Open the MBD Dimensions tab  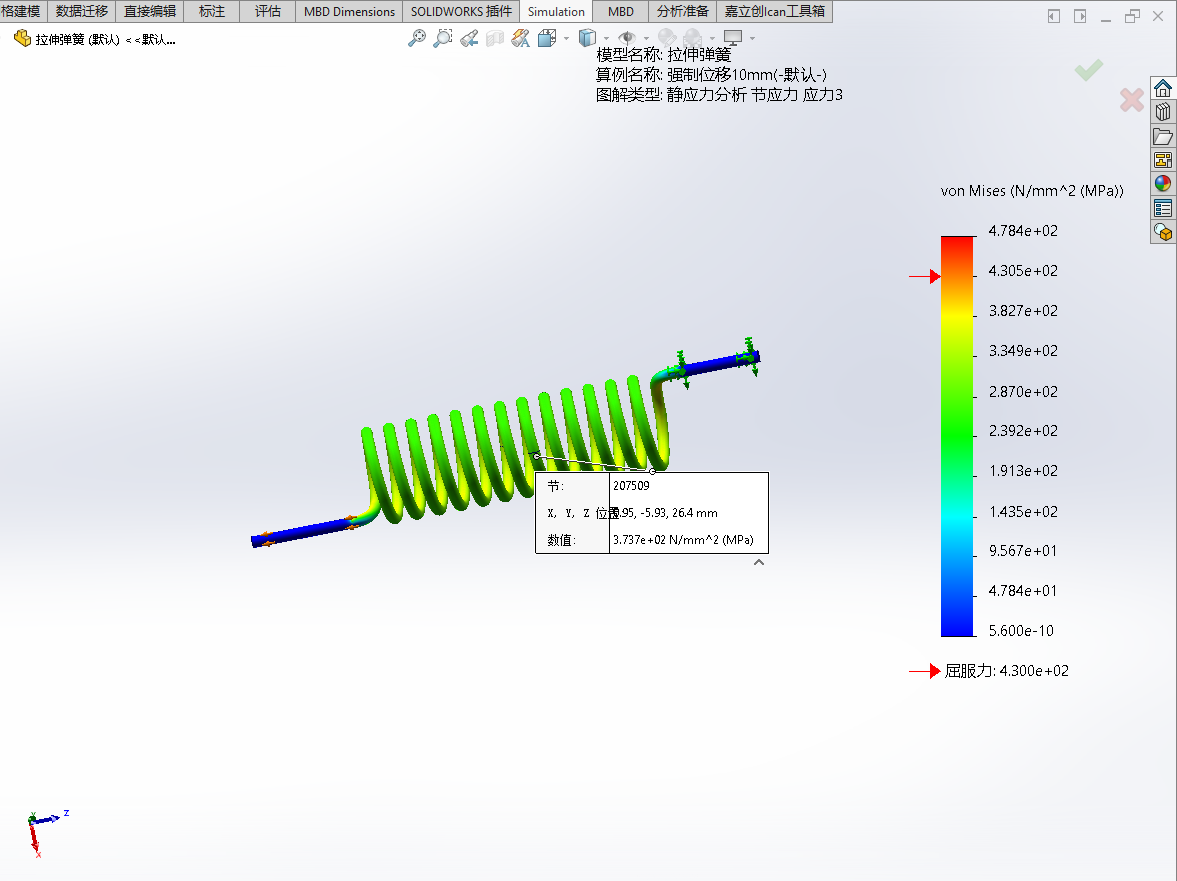(349, 12)
